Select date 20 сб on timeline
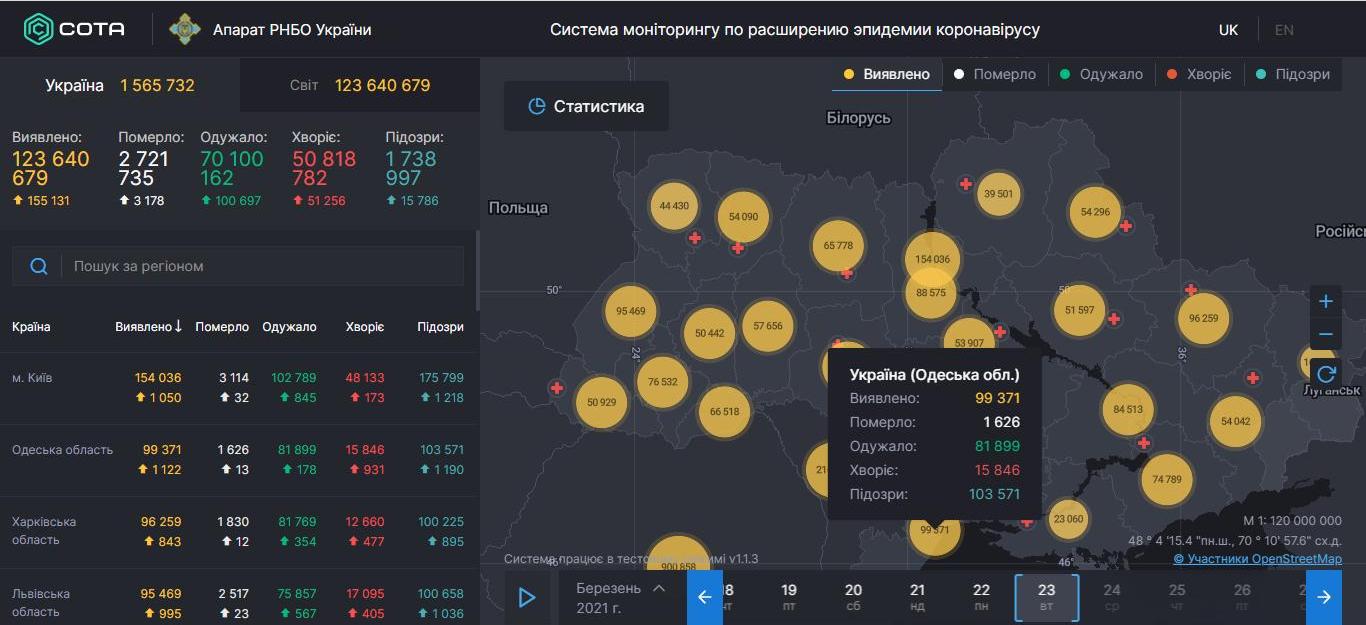This screenshot has width=1366, height=625. point(853,597)
